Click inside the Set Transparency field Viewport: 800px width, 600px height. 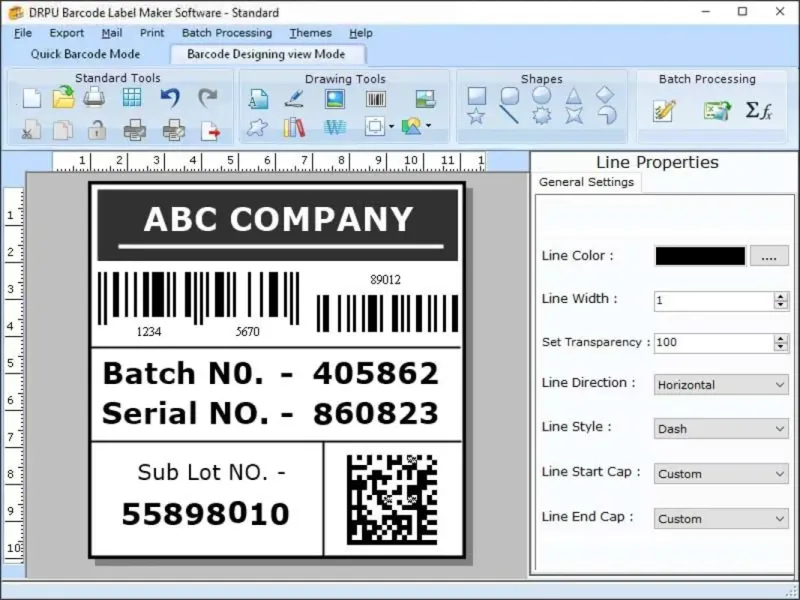713,342
